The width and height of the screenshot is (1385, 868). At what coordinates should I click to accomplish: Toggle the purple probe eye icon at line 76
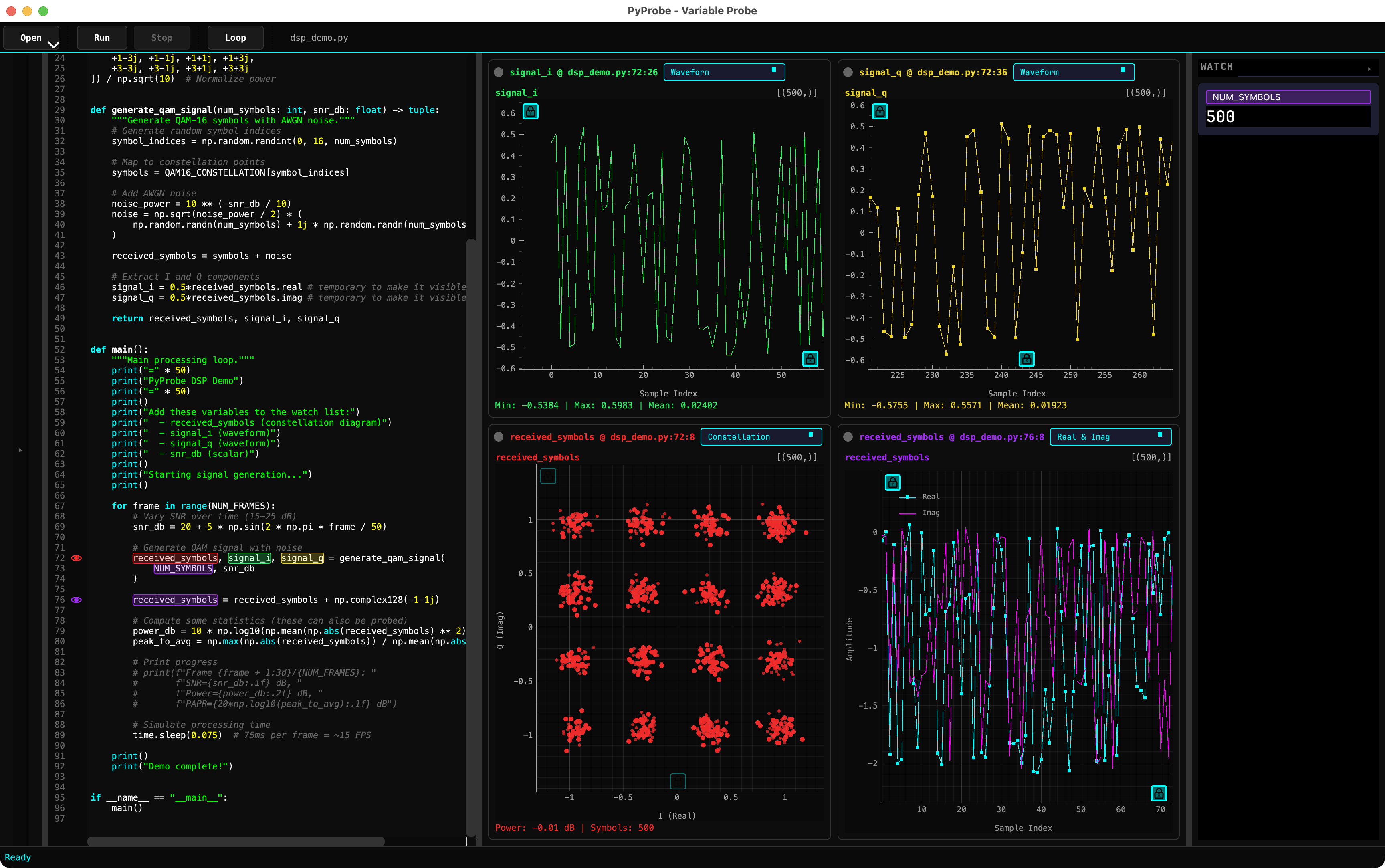tap(77, 600)
